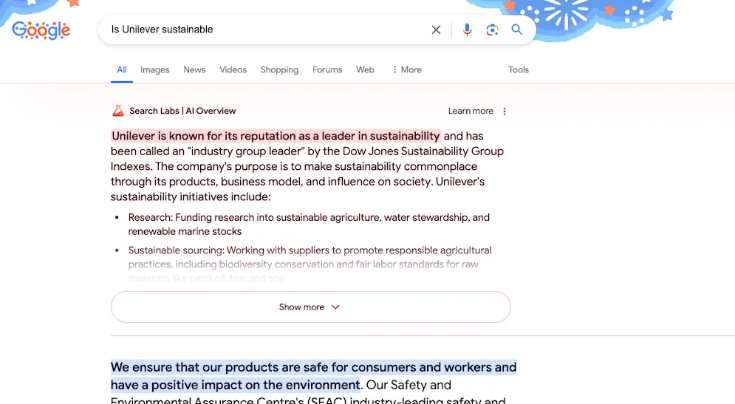This screenshot has width=735, height=404.
Task: Click inside the search text field
Action: 260,30
